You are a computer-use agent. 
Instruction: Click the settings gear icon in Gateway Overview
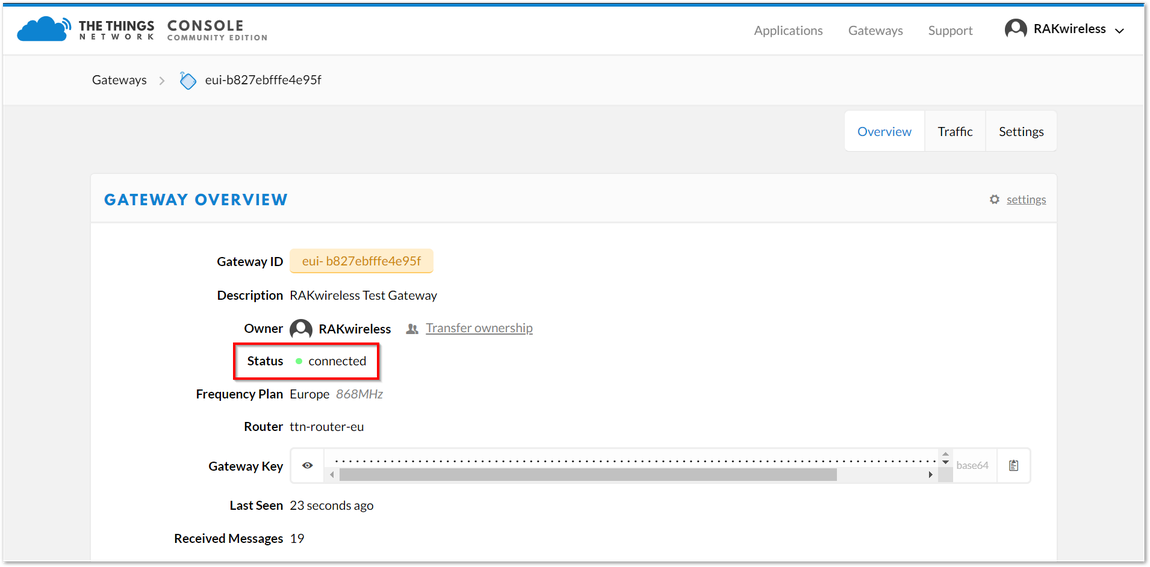995,200
